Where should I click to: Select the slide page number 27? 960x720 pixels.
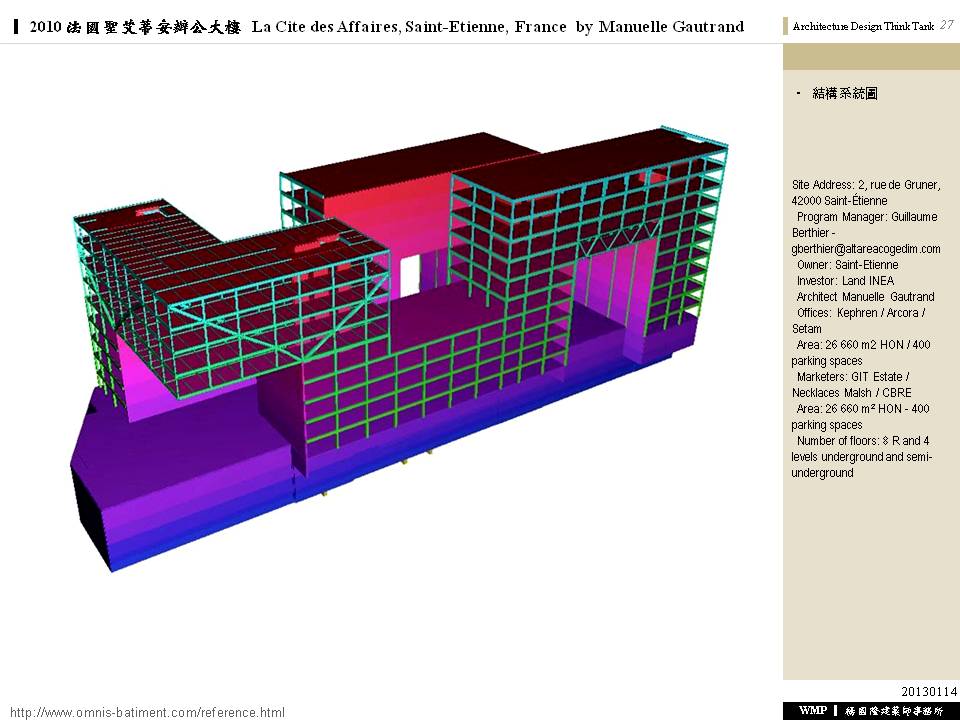[x=946, y=25]
